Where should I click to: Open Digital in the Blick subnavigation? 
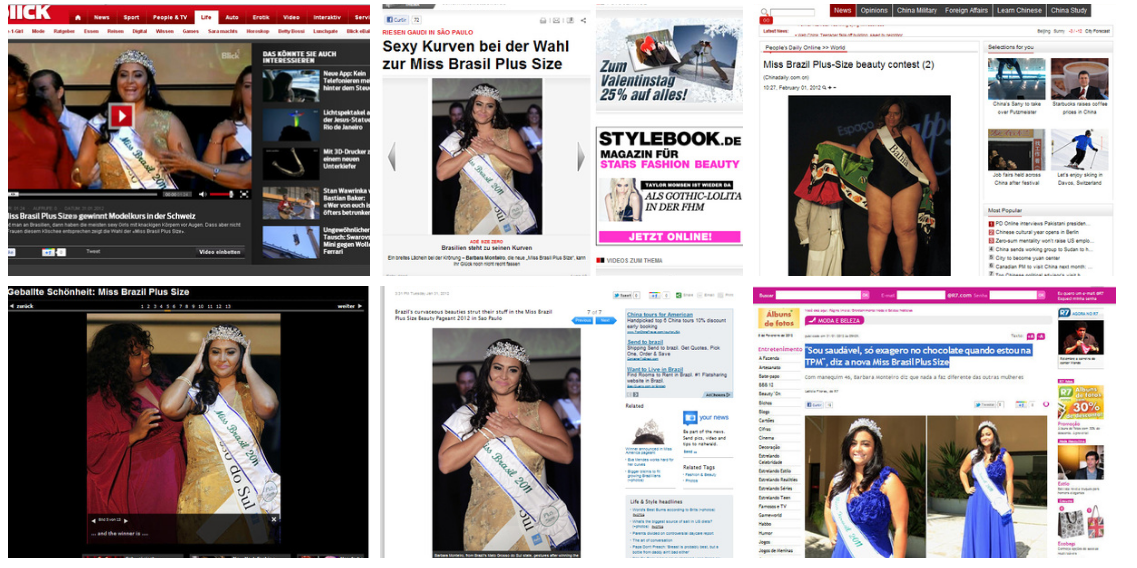tap(140, 32)
